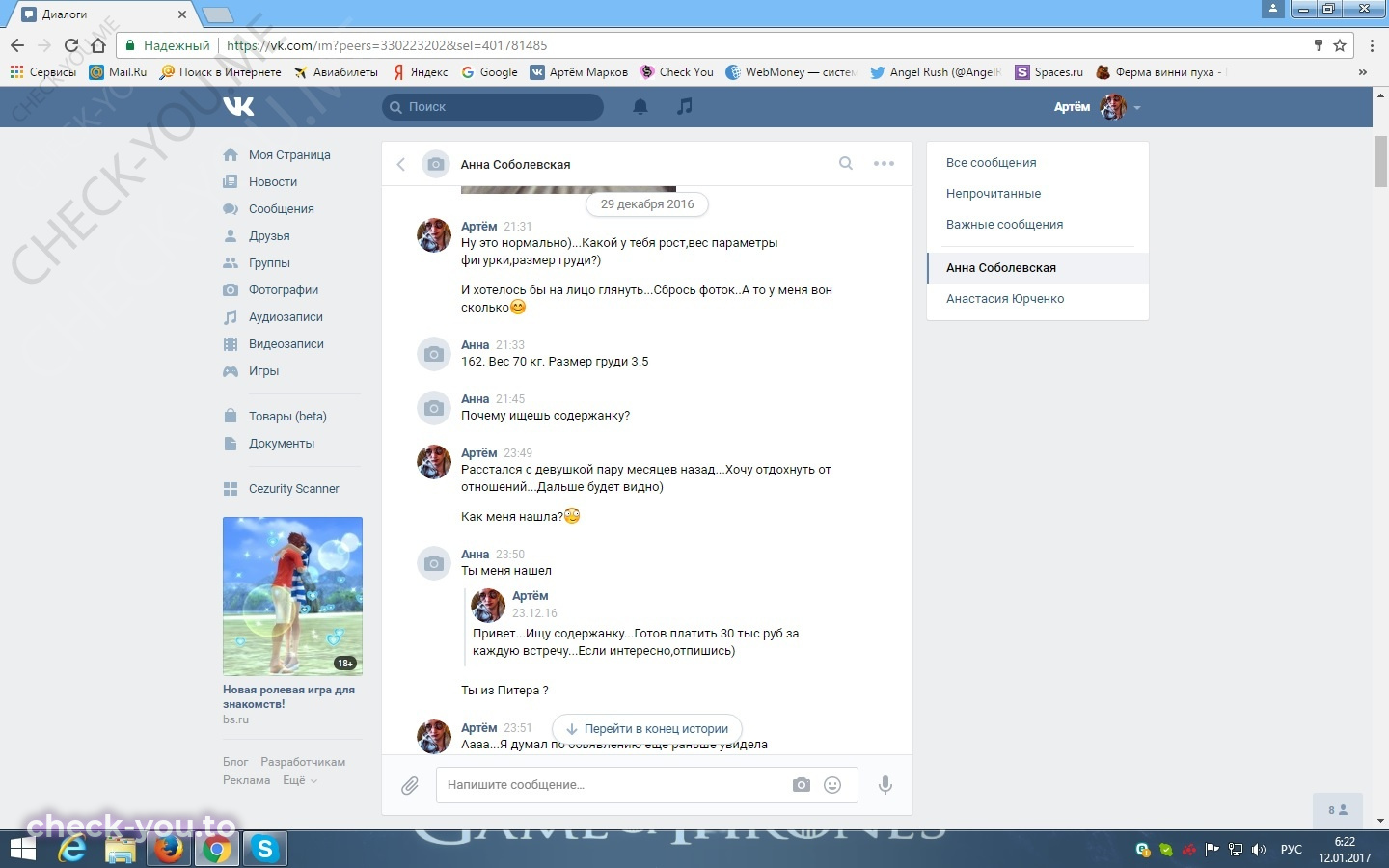This screenshot has height=868, width=1389.
Task: Record a voice message with microphone icon
Action: (885, 785)
